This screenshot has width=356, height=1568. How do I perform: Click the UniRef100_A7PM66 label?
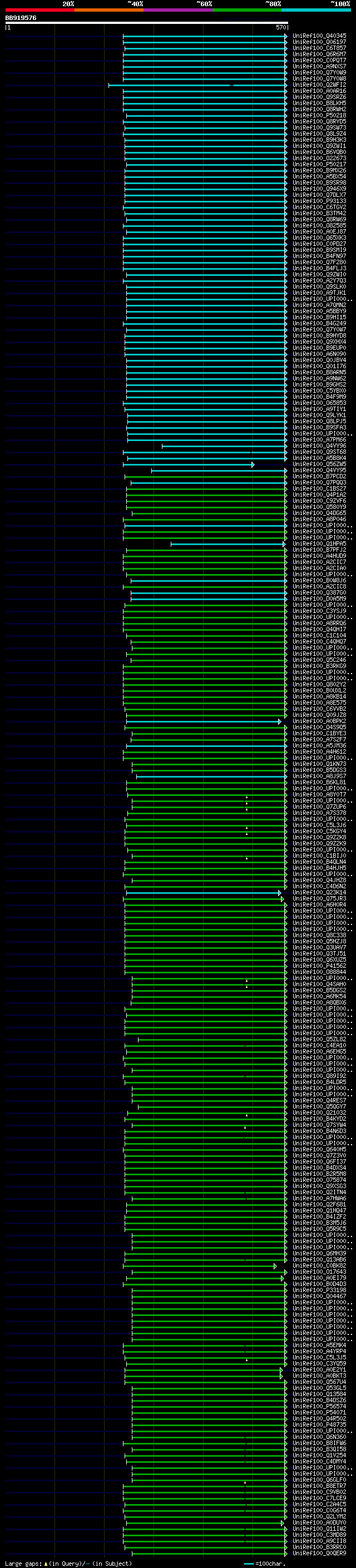pyautogui.click(x=319, y=439)
